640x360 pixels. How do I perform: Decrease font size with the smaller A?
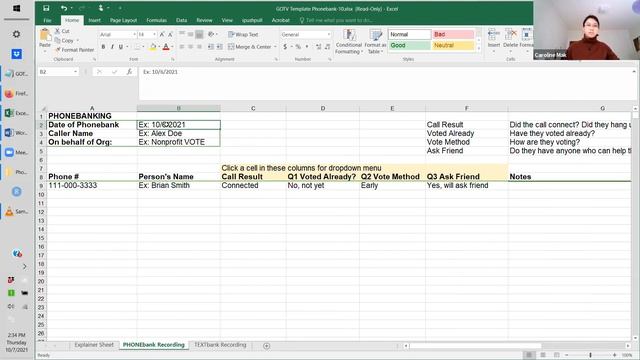point(170,35)
